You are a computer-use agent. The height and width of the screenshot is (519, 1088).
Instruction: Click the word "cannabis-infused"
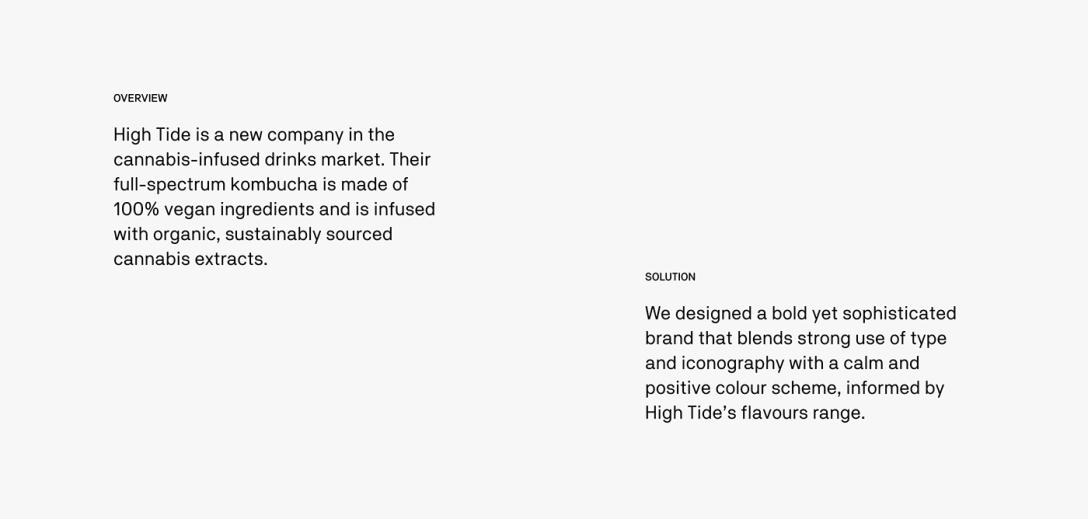pos(186,159)
